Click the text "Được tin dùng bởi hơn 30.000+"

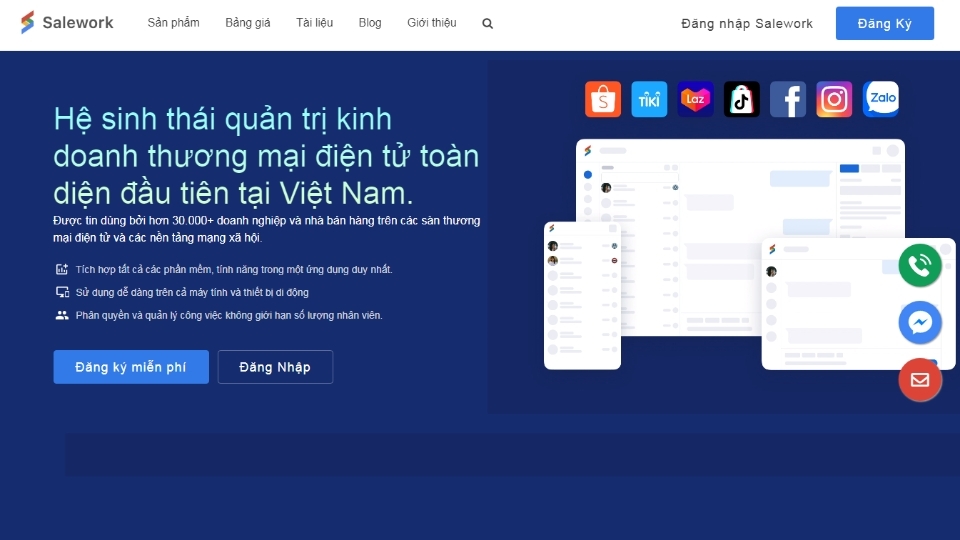(x=133, y=220)
